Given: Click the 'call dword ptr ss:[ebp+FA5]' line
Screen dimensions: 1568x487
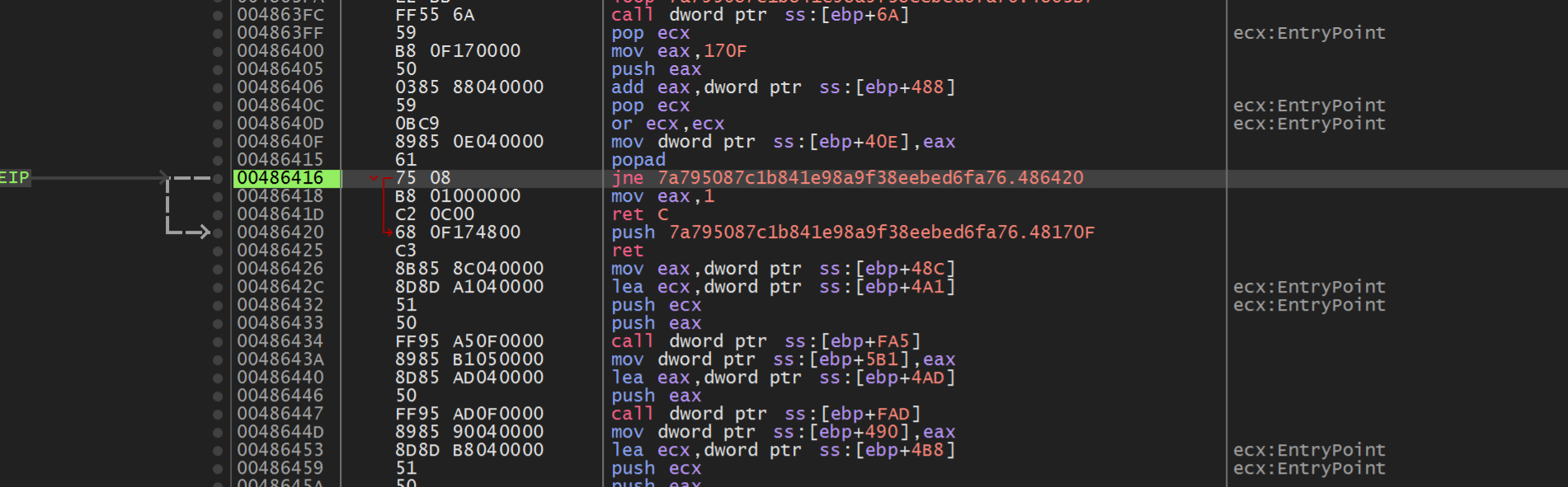Looking at the screenshot, I should coord(765,341).
